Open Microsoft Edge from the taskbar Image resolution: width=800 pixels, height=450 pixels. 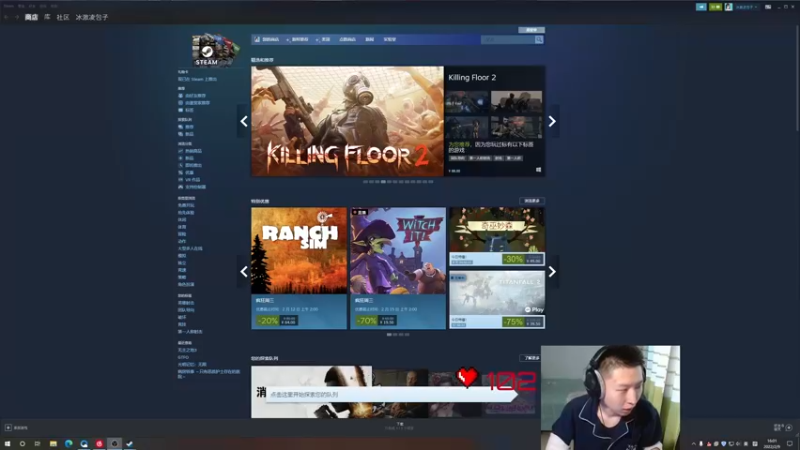coord(69,444)
